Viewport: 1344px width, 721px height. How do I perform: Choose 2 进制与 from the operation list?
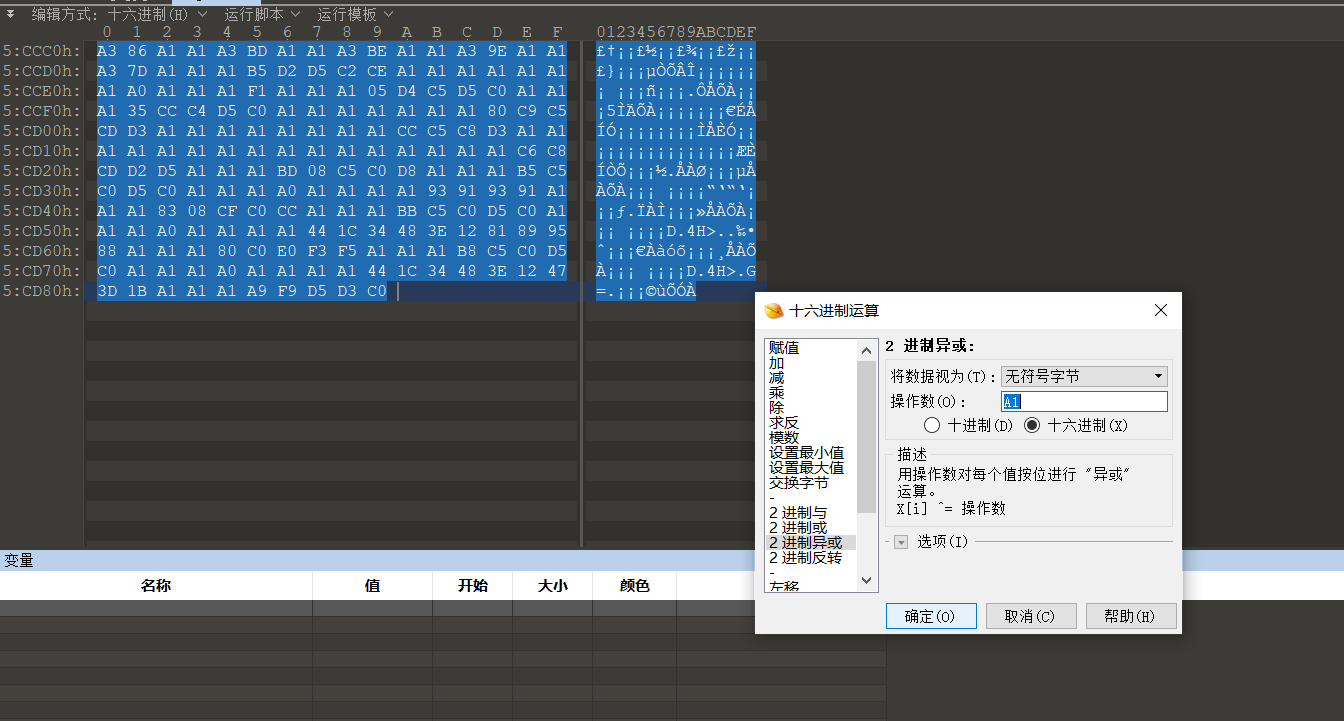coord(798,513)
